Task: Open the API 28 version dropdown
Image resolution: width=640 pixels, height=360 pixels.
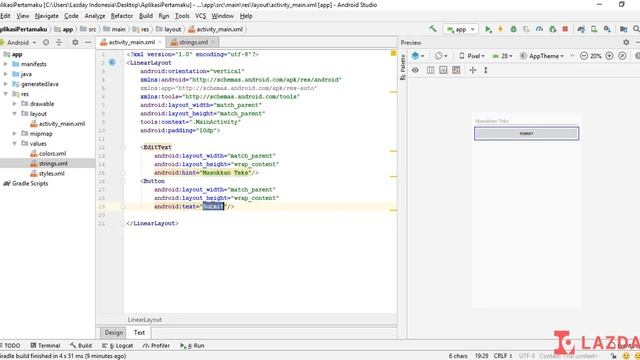Action: tap(502, 56)
